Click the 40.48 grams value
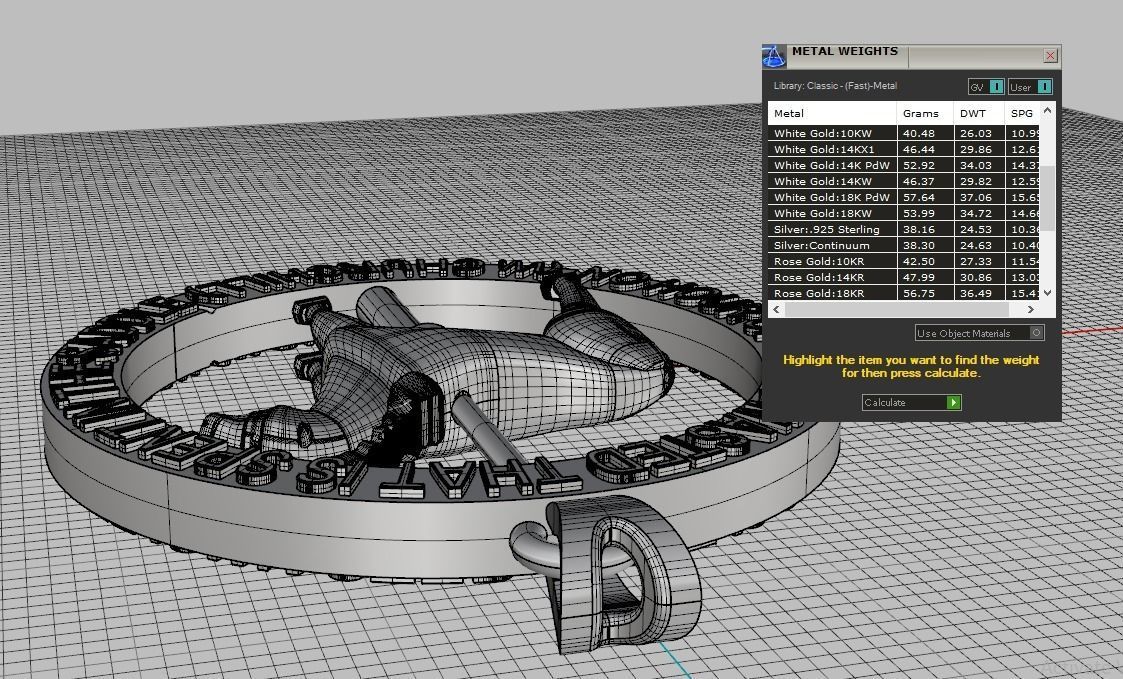This screenshot has height=679, width=1123. pyautogui.click(x=919, y=133)
